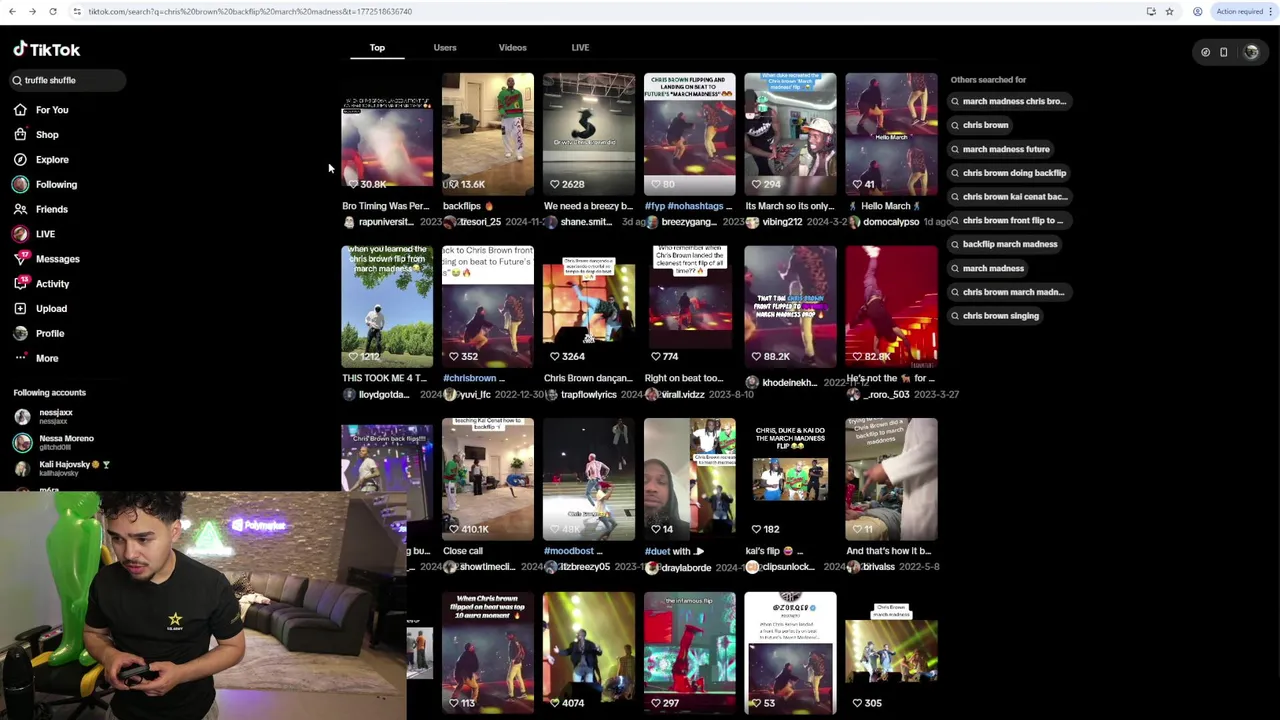Switch to the Videos tab

pyautogui.click(x=512, y=48)
